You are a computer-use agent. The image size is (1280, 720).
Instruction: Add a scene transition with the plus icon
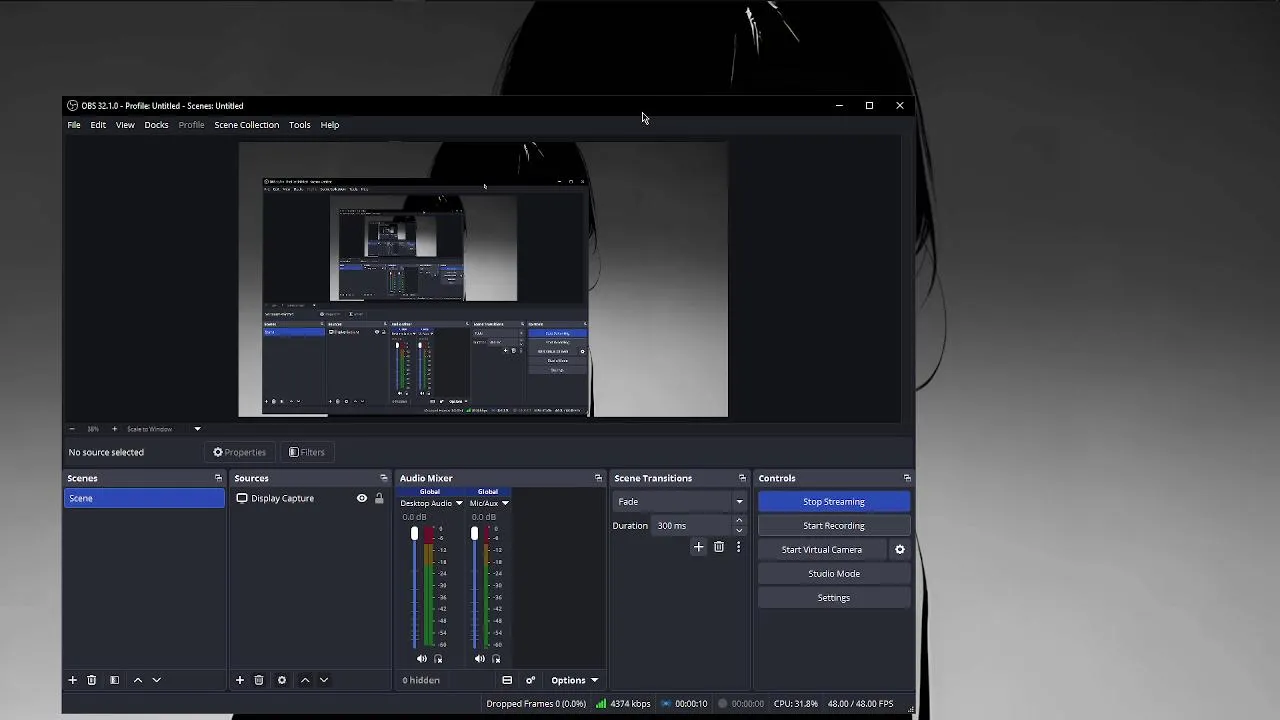(698, 547)
